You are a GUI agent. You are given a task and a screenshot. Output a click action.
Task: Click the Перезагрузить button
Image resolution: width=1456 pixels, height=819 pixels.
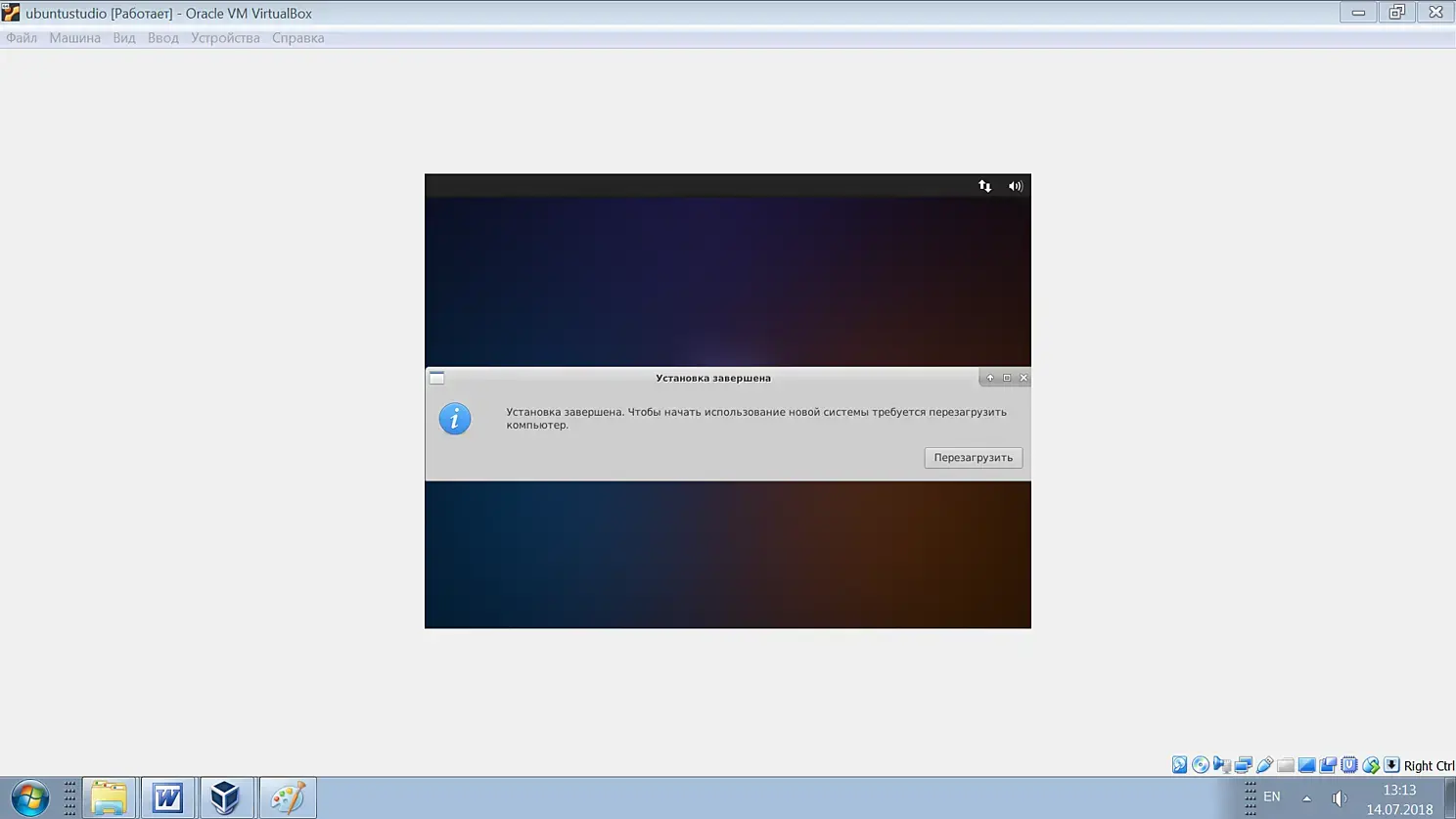click(x=973, y=458)
